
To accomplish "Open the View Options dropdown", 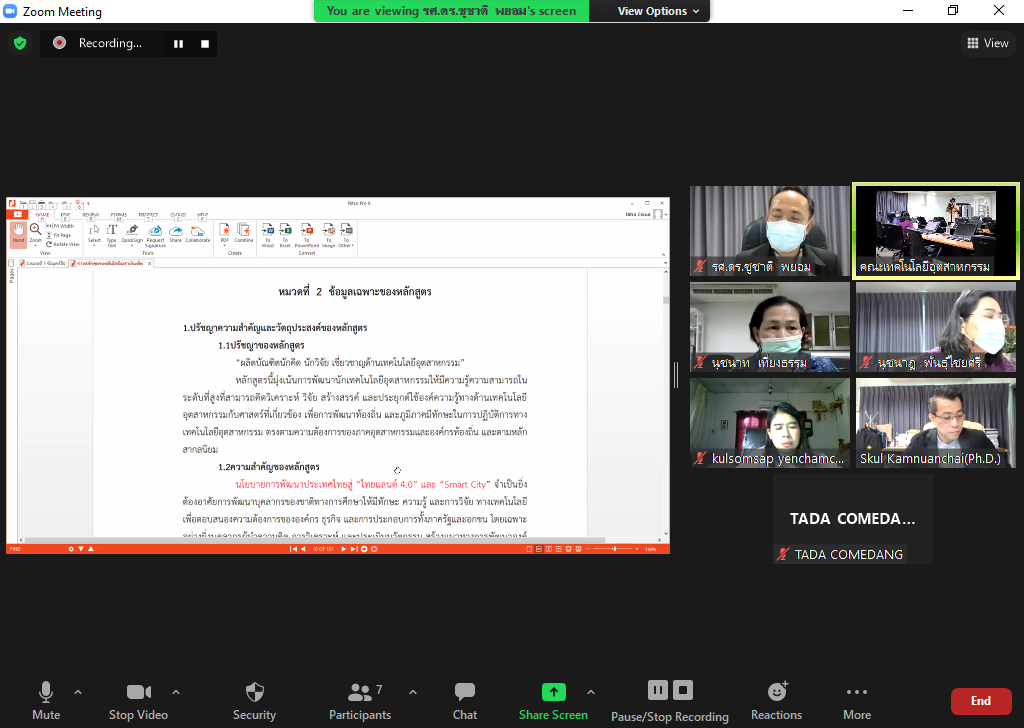I will tap(658, 11).
